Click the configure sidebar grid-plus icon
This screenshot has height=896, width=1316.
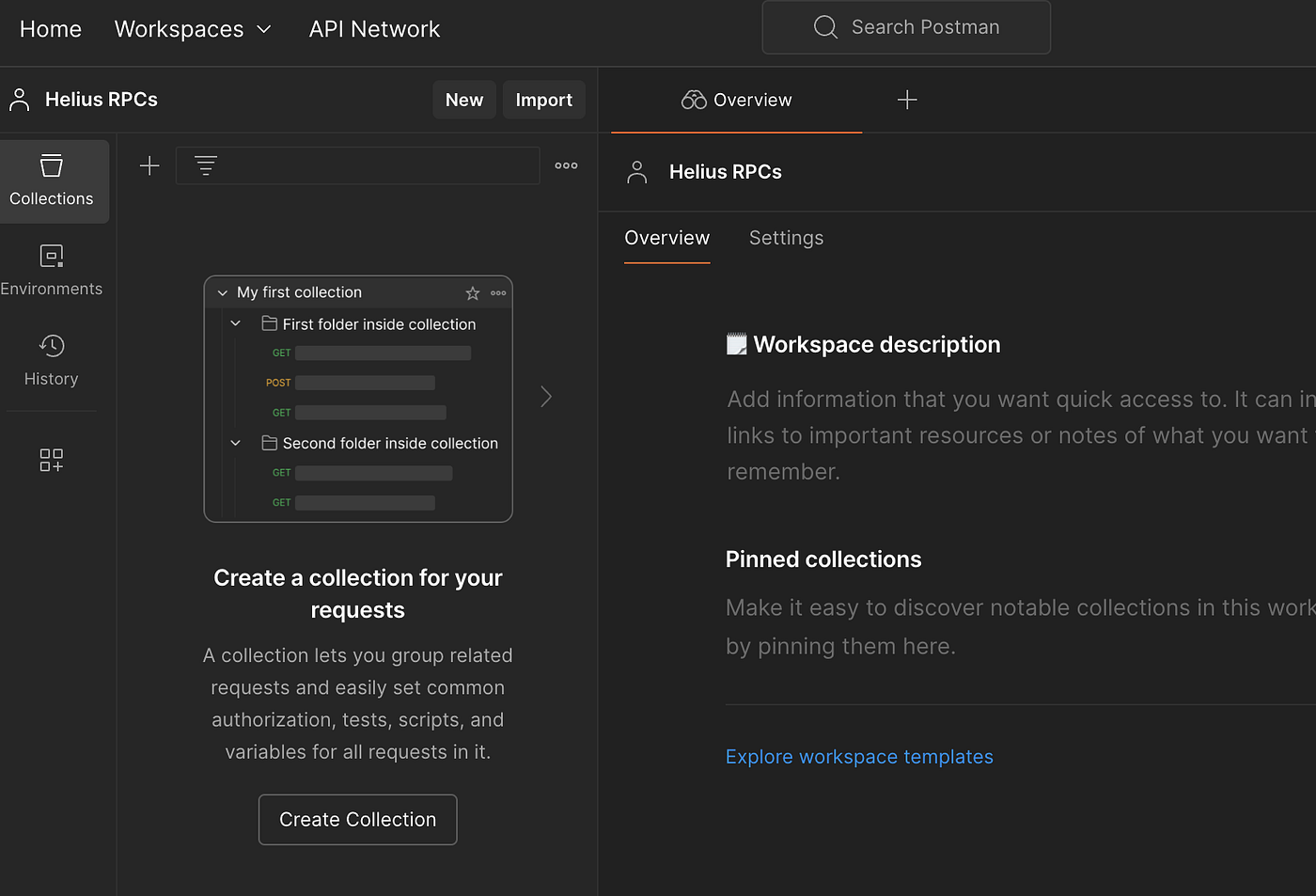pyautogui.click(x=52, y=460)
